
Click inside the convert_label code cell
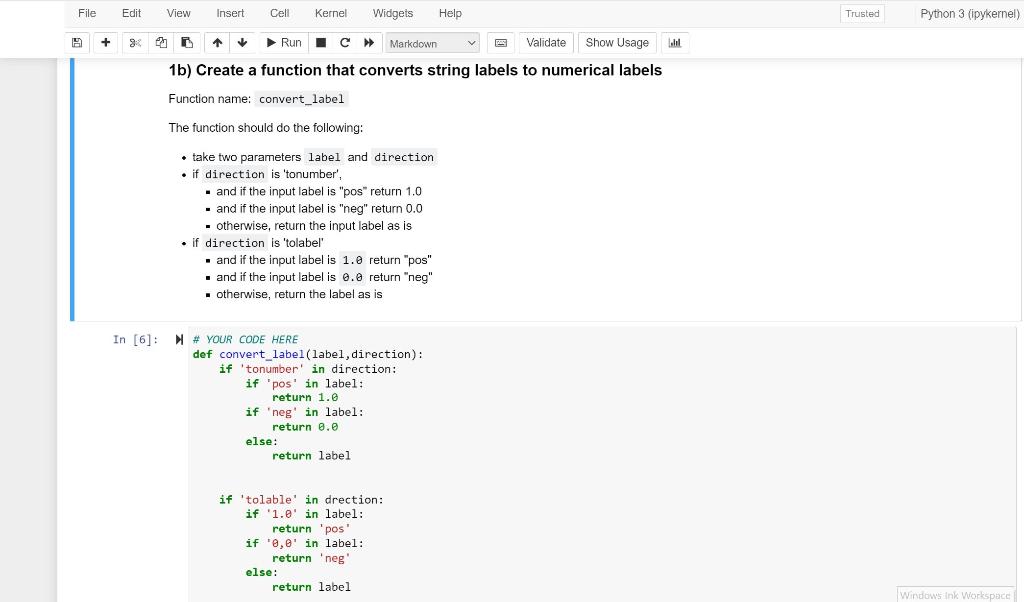click(604, 464)
